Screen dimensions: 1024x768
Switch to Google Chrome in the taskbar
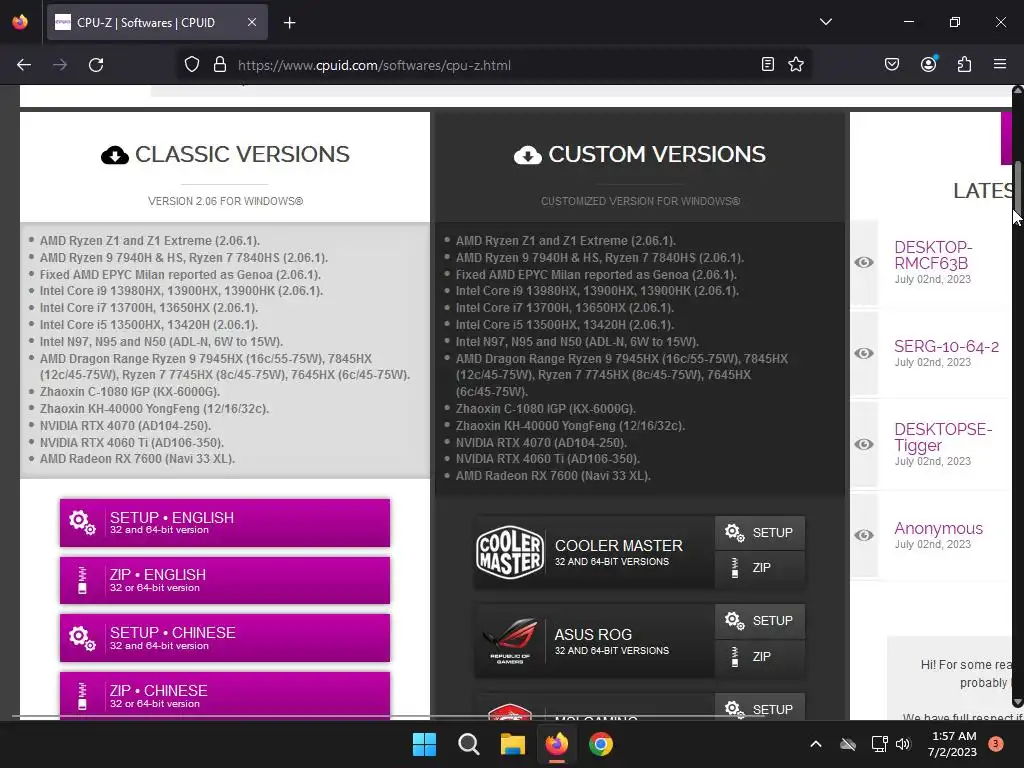click(601, 744)
